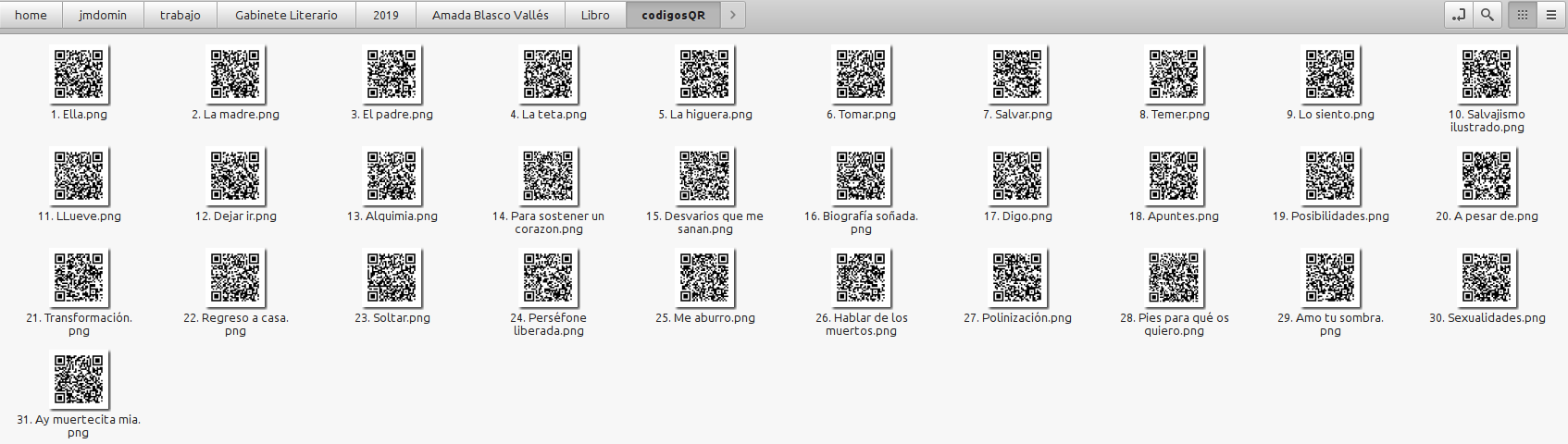Click the '25. Me aburro.png' file name
The width and height of the screenshot is (1568, 444).
click(704, 318)
